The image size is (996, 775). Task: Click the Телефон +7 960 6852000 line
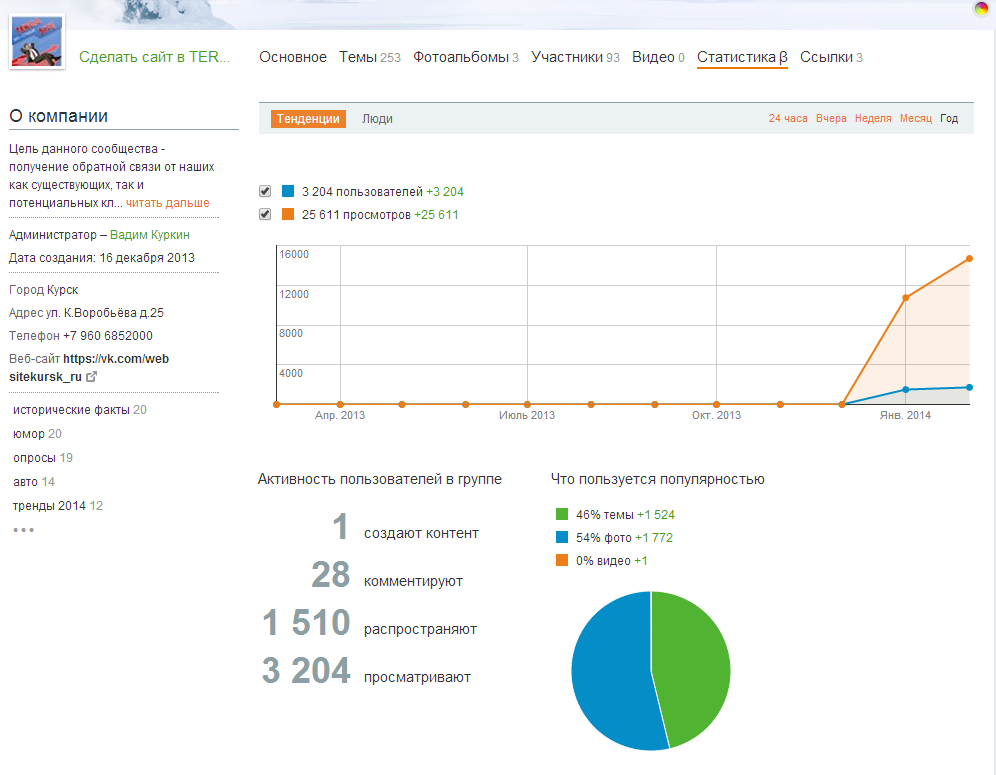(x=81, y=335)
